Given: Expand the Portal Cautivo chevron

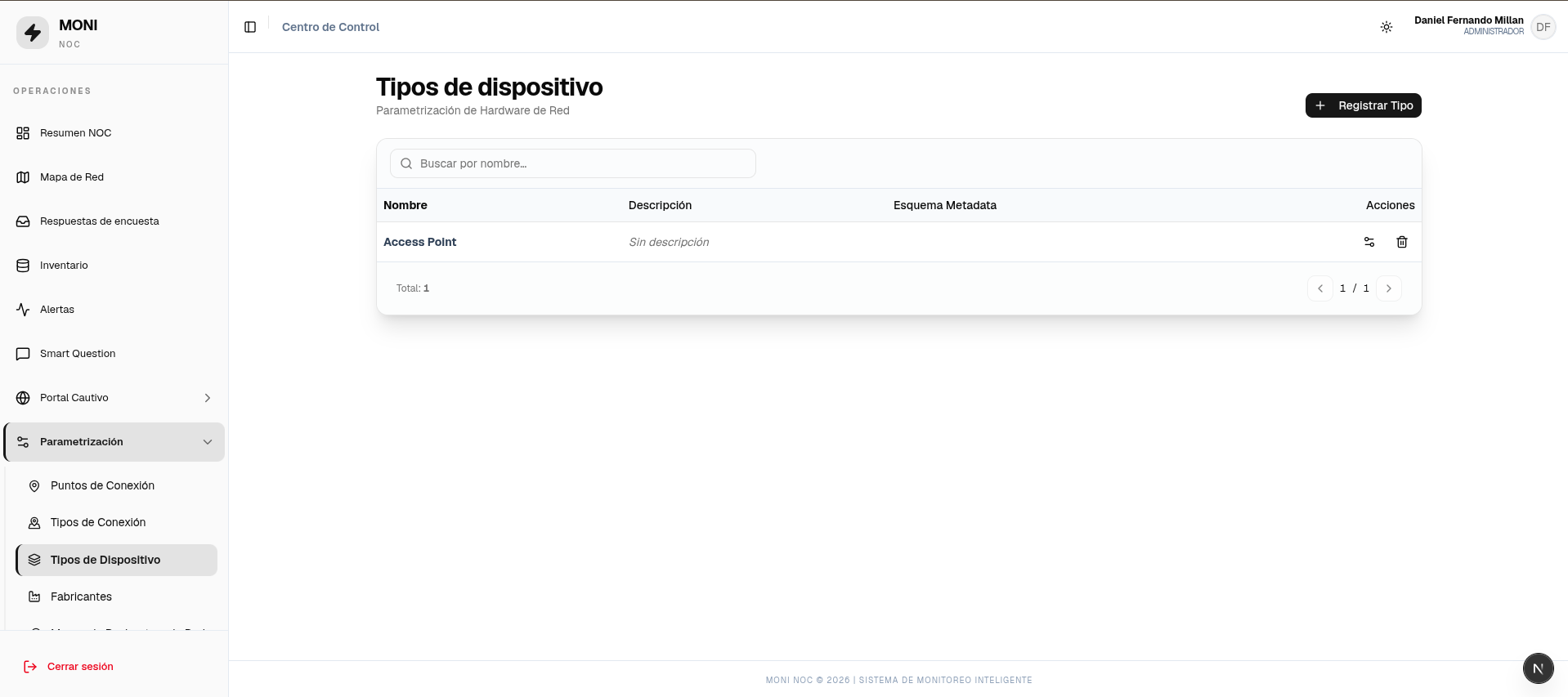Looking at the screenshot, I should click(x=208, y=398).
